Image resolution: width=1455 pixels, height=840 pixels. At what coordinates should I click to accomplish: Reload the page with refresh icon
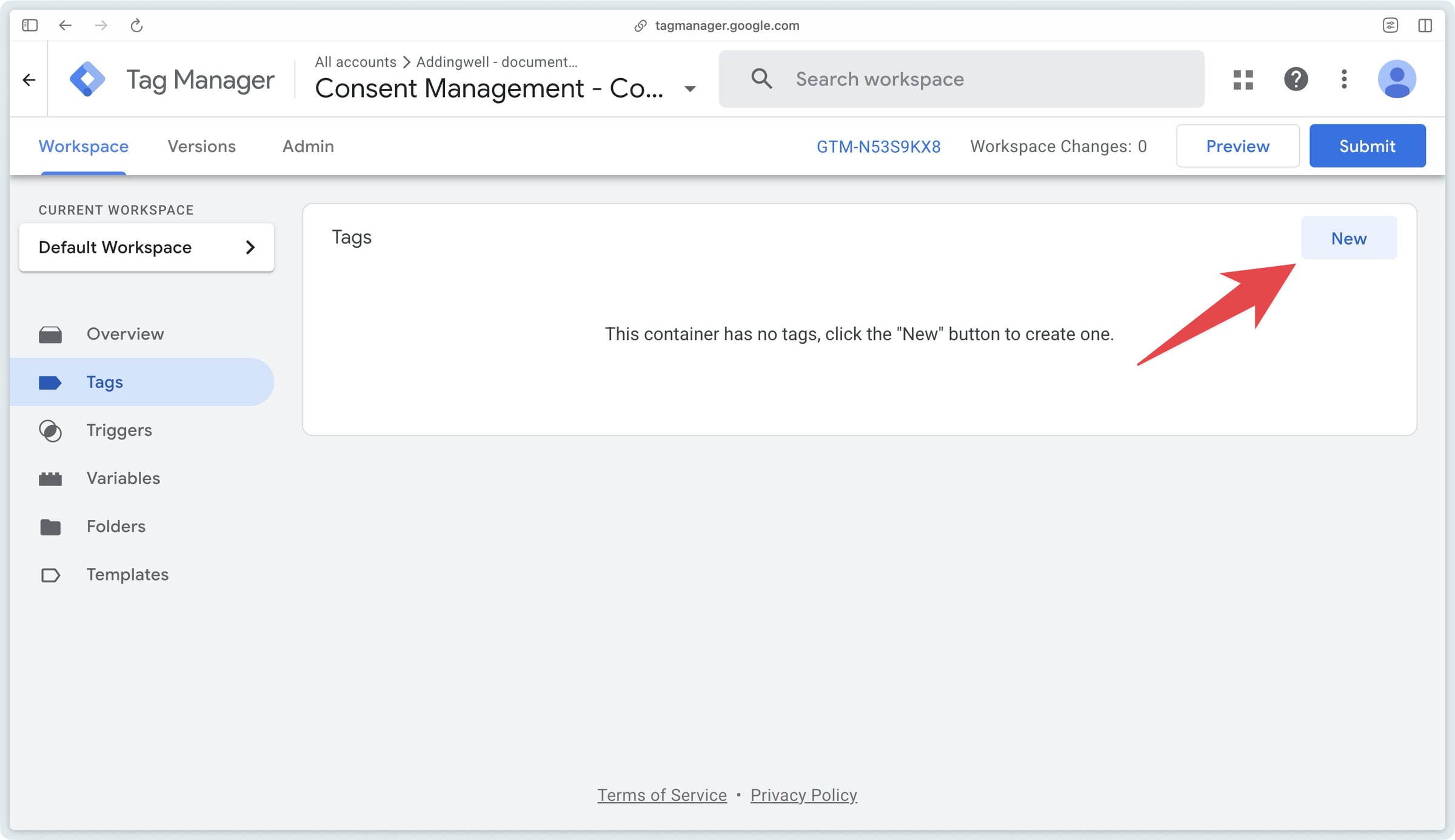pos(136,25)
